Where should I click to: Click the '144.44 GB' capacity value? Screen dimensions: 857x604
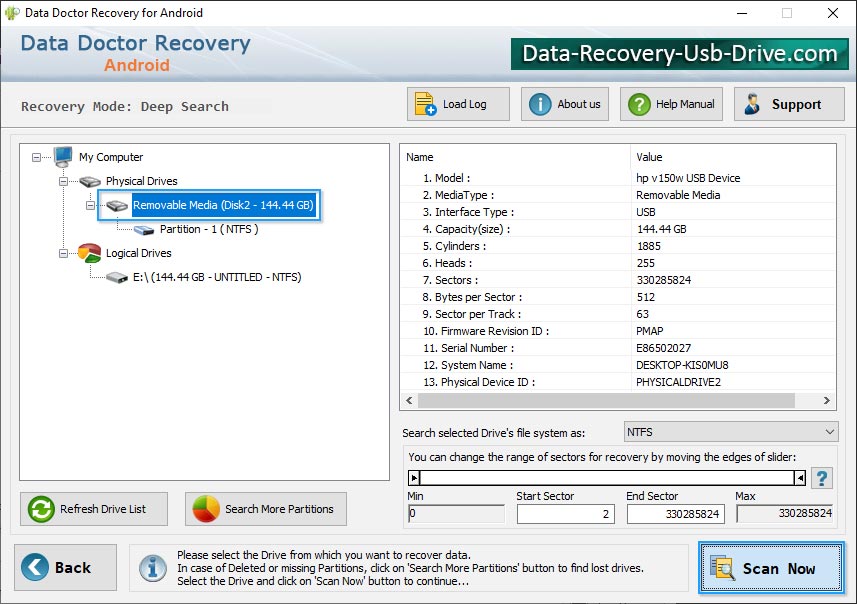661,229
